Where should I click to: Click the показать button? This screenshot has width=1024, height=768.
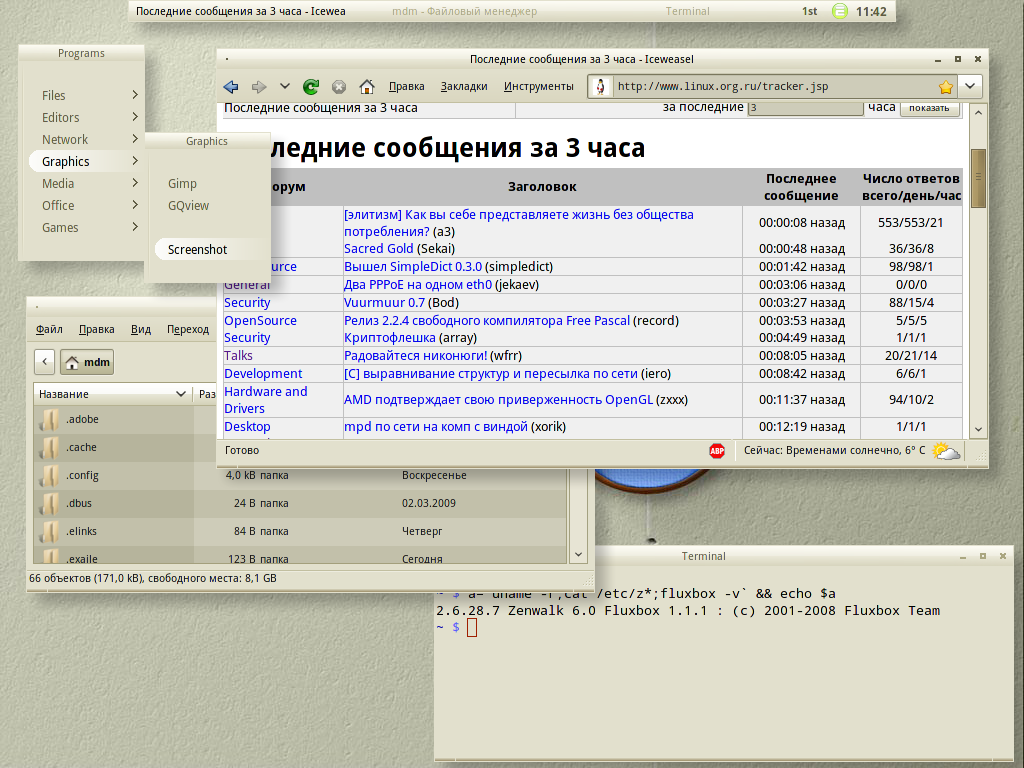pyautogui.click(x=929, y=108)
